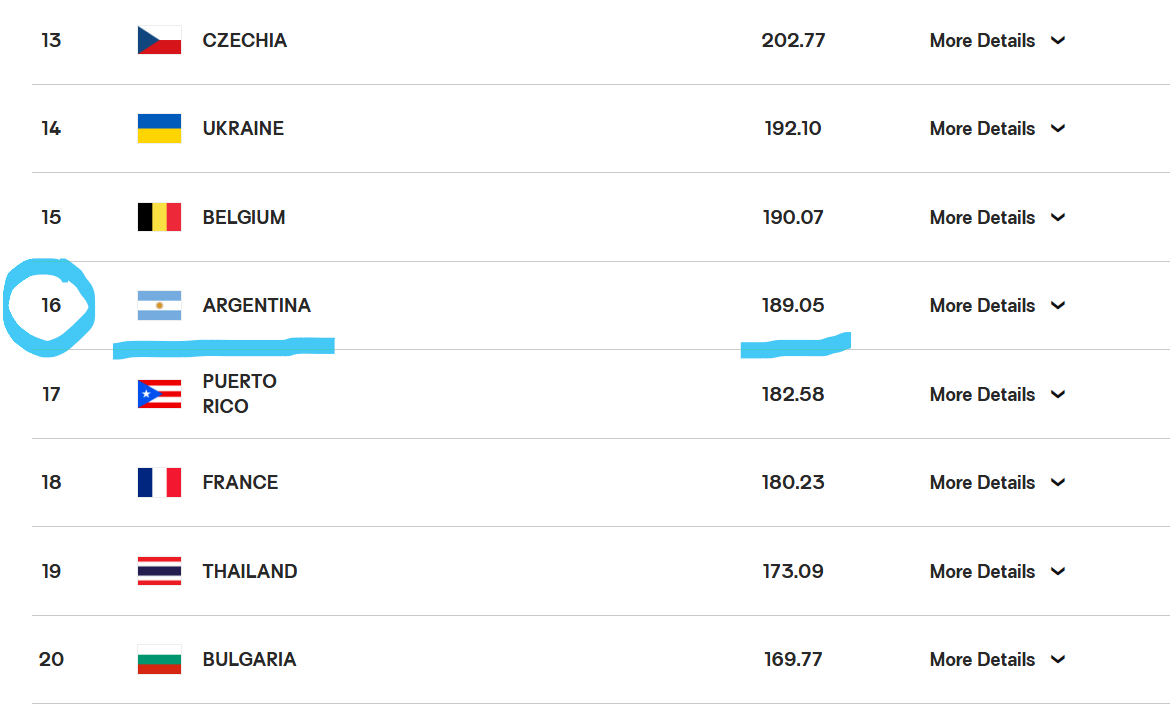Show More Details text for France
This screenshot has height=706, width=1170.
click(x=982, y=483)
